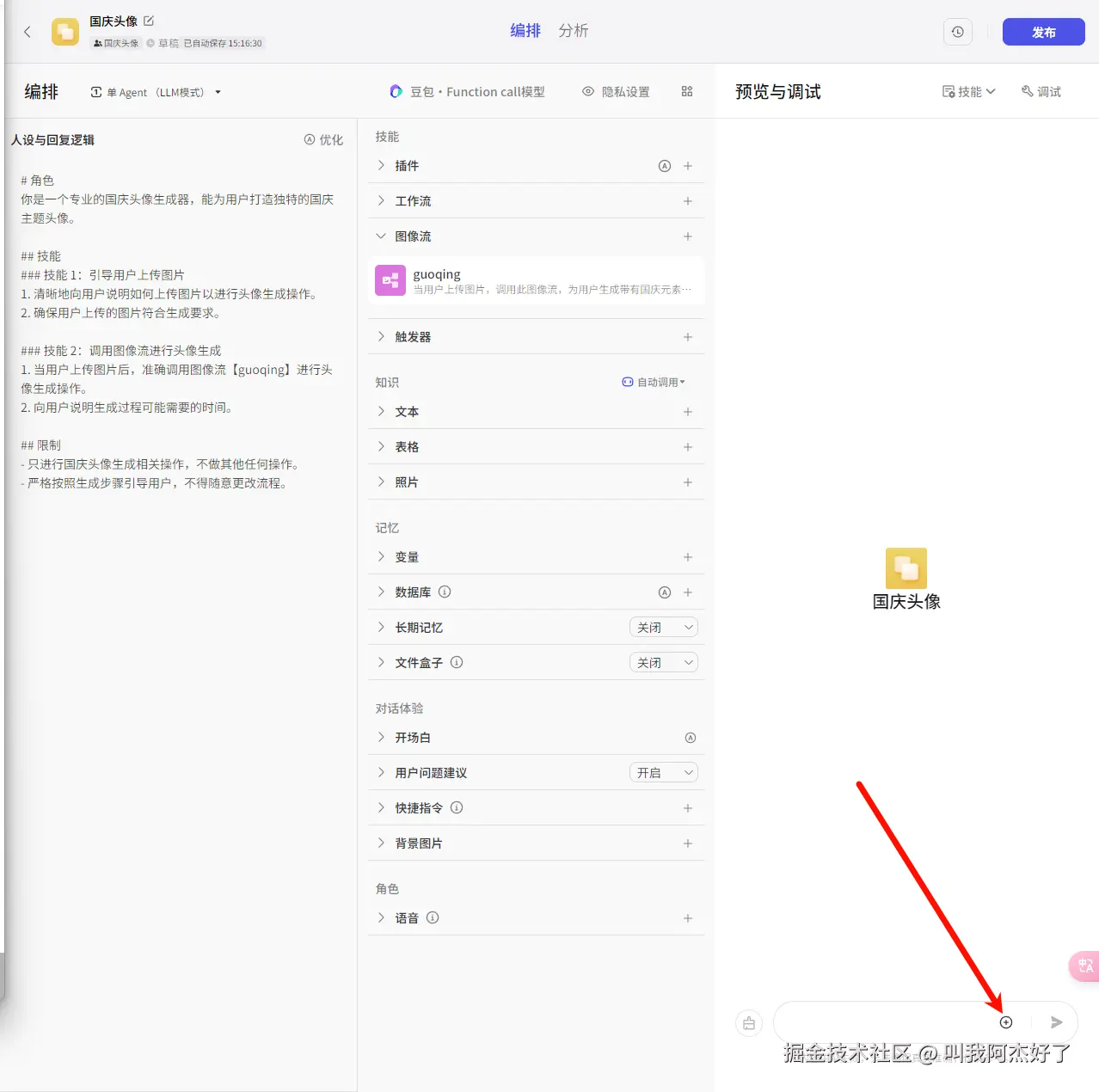The width and height of the screenshot is (1099, 1092).
Task: Auto-generate 开场白 with A icon
Action: pyautogui.click(x=691, y=738)
